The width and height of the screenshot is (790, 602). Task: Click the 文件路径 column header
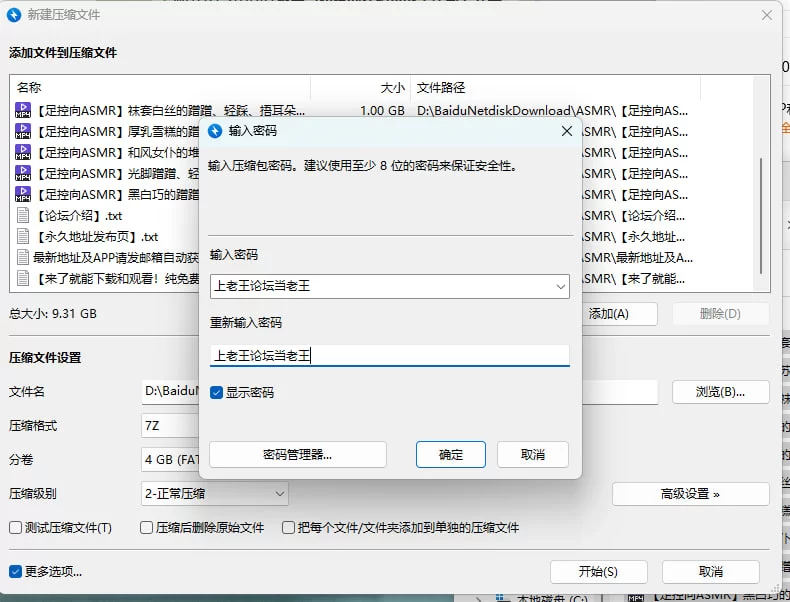point(555,88)
